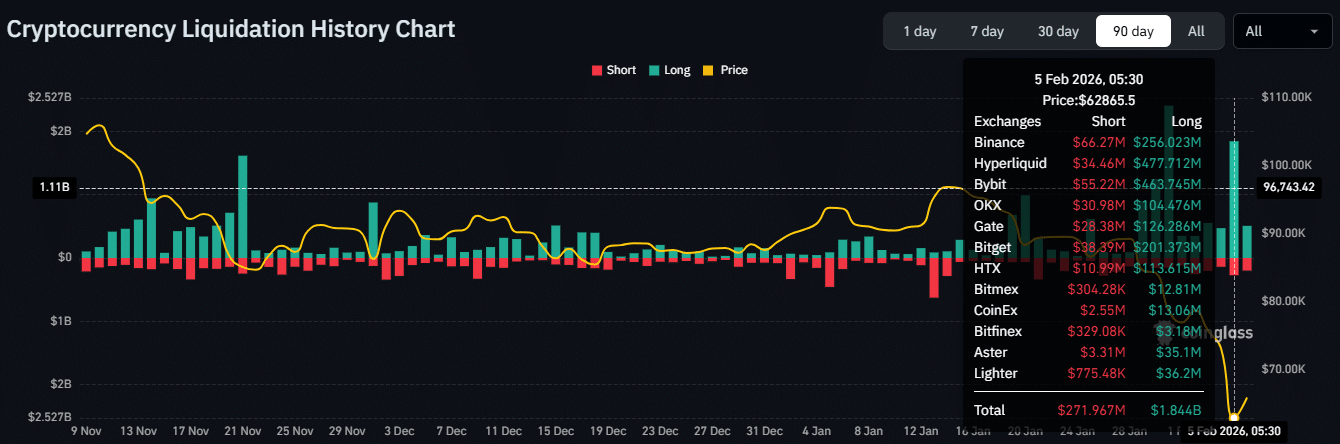Click the green Long bar near 1 Dec
Screen dimensions: 1340x444
pos(373,230)
